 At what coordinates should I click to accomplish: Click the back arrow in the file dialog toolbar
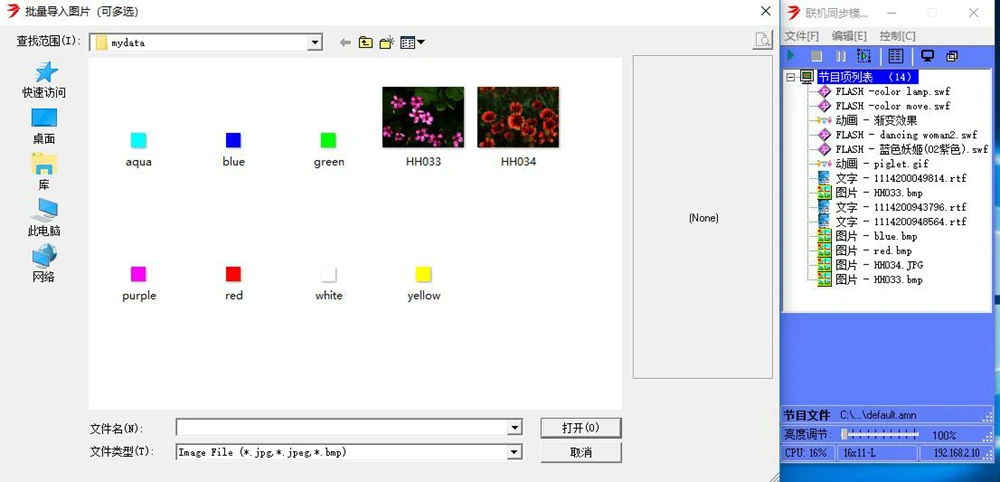click(345, 43)
